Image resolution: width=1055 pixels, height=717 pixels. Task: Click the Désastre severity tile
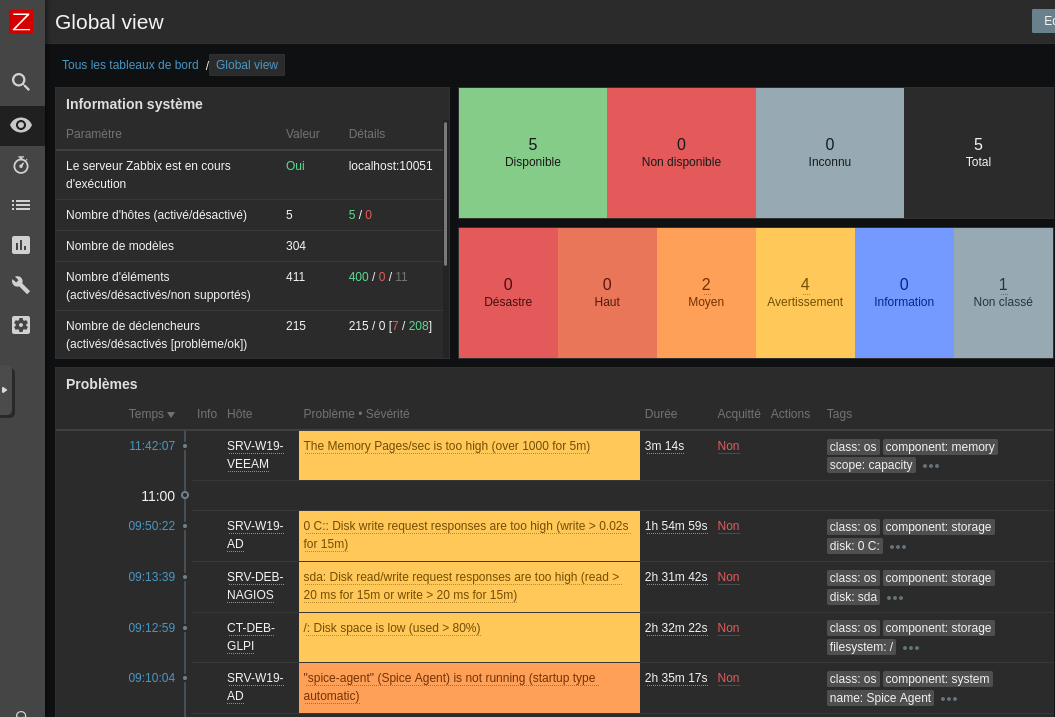tap(508, 293)
